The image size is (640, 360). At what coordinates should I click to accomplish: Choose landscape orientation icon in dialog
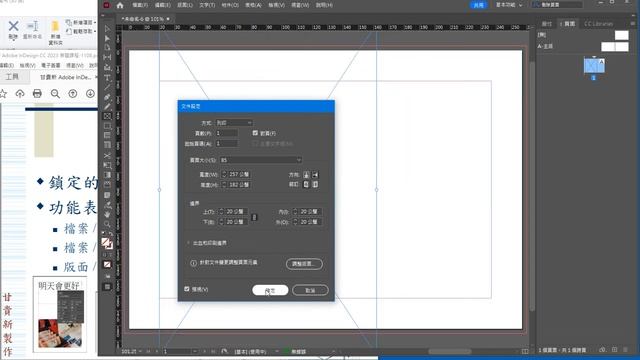(315, 175)
